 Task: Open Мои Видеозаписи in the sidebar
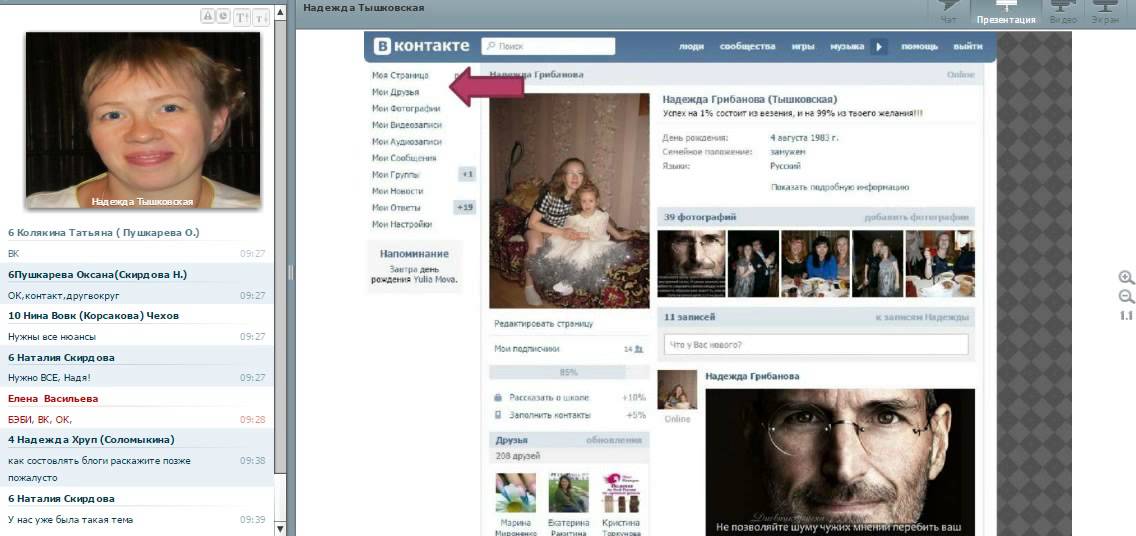click(406, 125)
